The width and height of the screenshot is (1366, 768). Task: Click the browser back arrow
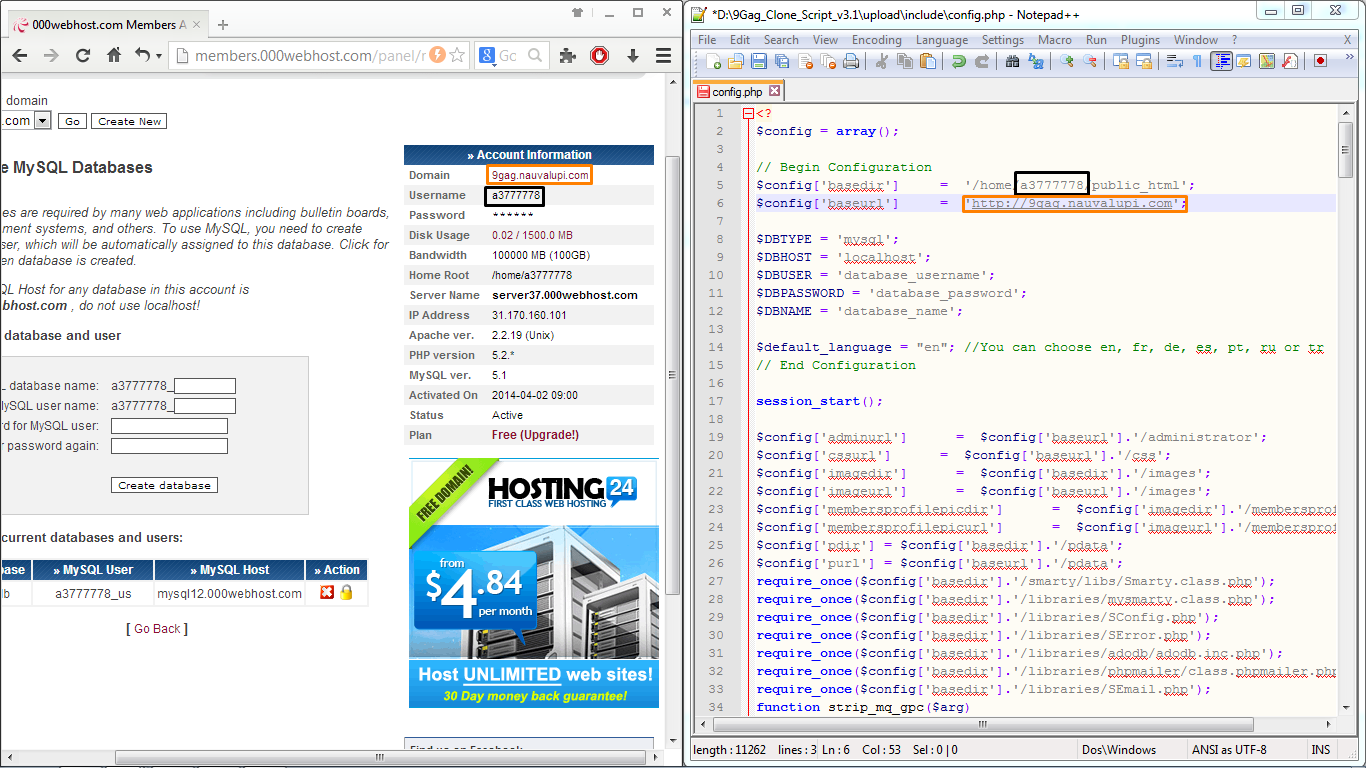click(x=22, y=56)
